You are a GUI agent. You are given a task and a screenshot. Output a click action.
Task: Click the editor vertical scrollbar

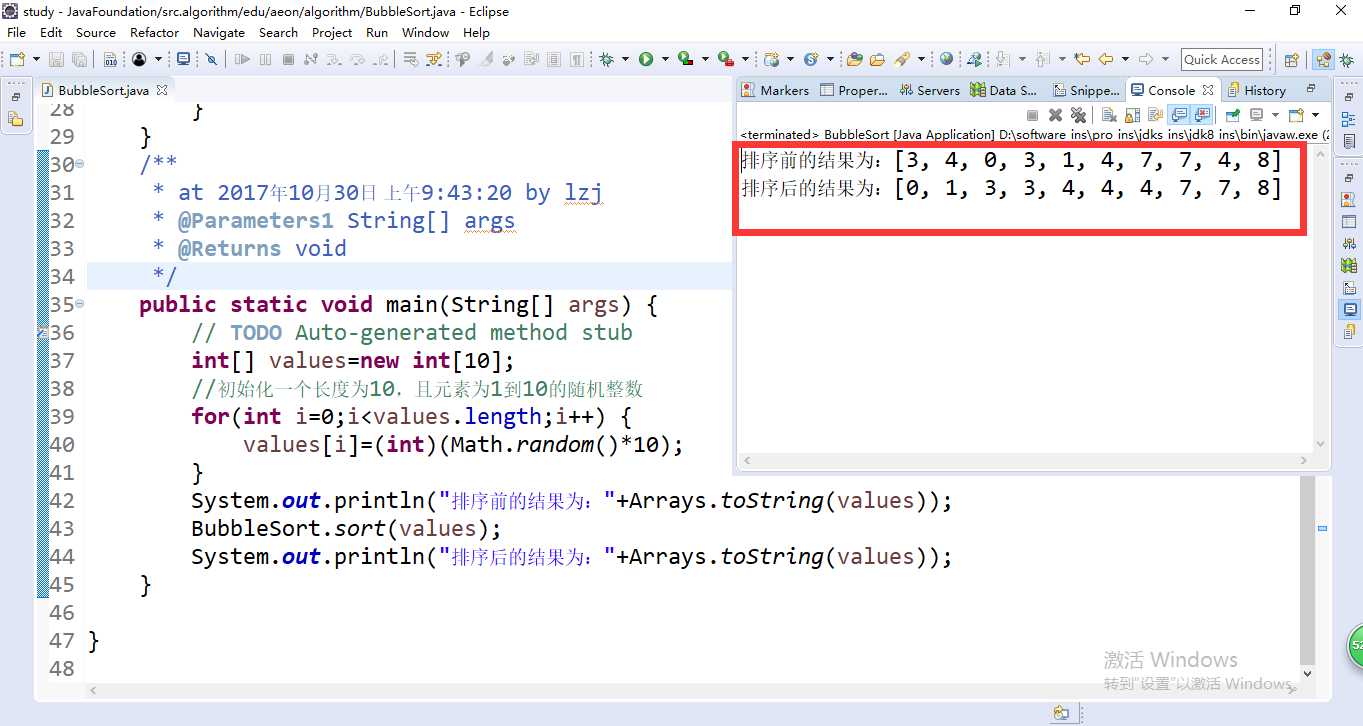[x=1308, y=570]
